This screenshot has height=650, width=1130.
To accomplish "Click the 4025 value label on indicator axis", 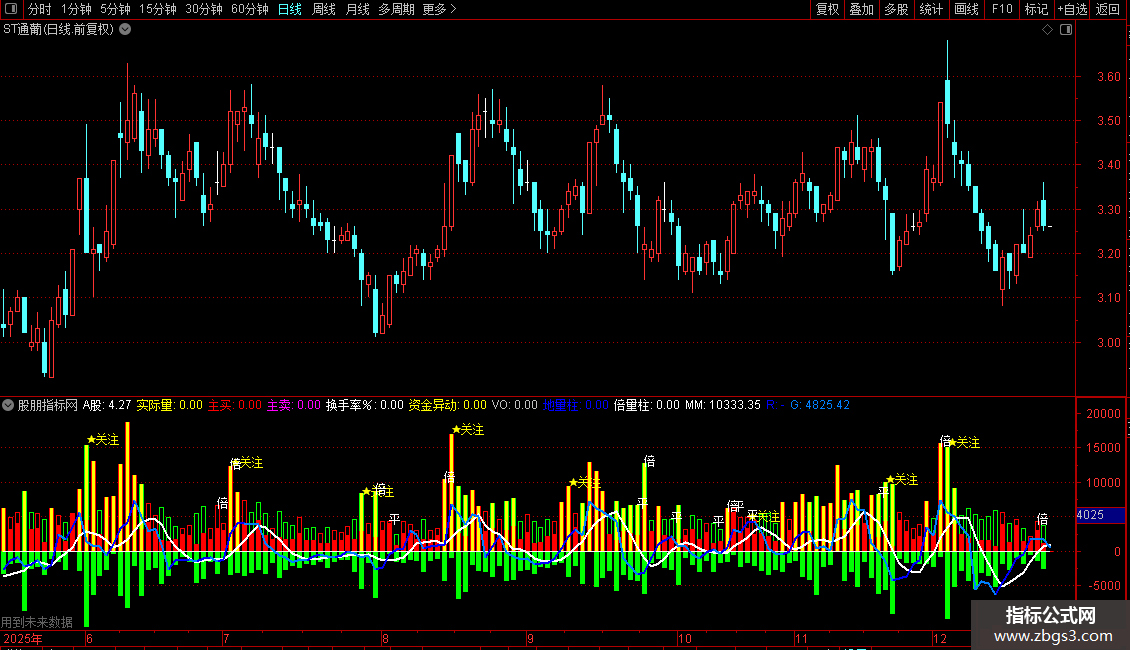I will pos(1100,515).
